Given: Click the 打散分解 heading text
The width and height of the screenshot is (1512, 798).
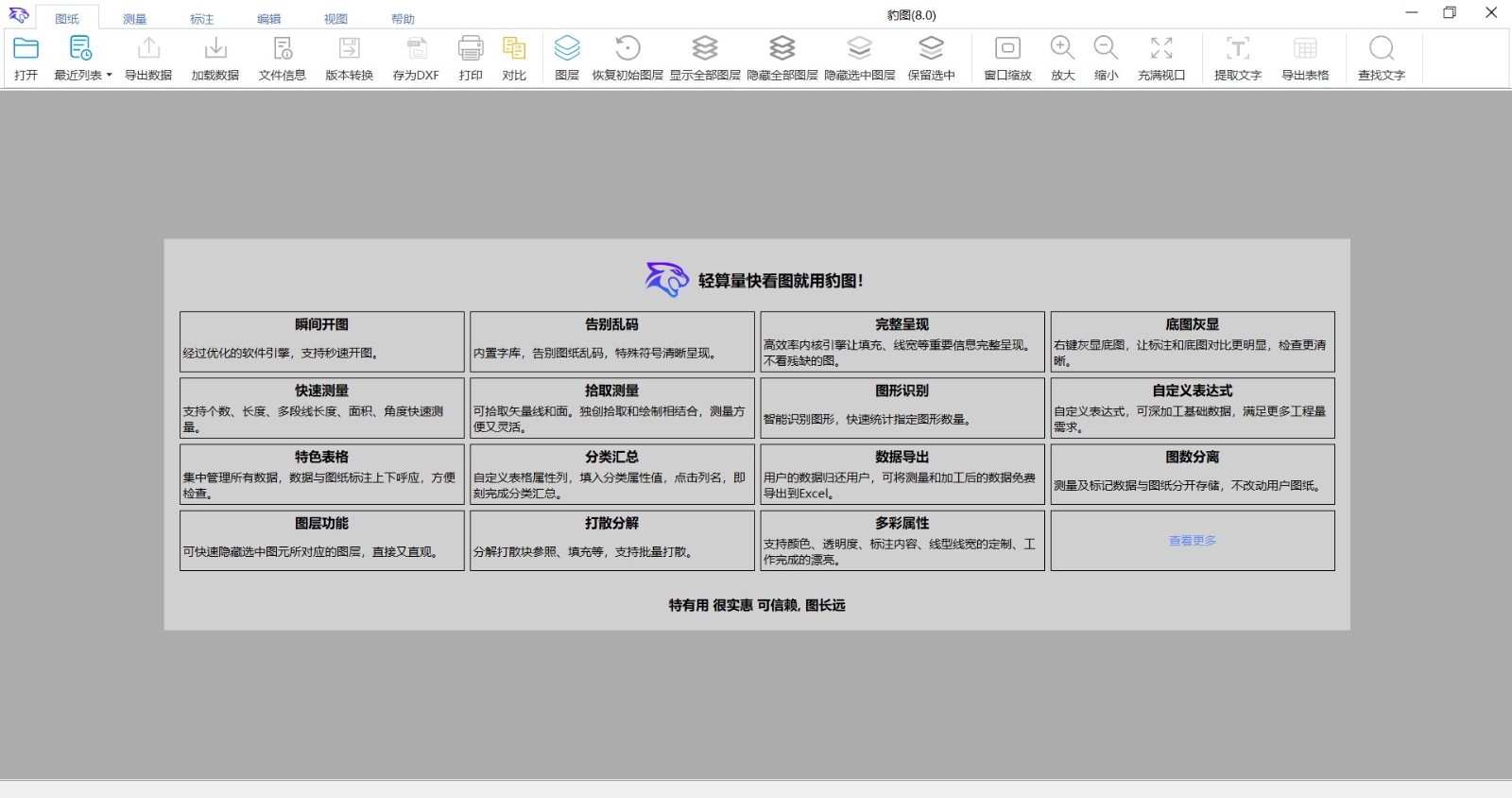Looking at the screenshot, I should 612,523.
